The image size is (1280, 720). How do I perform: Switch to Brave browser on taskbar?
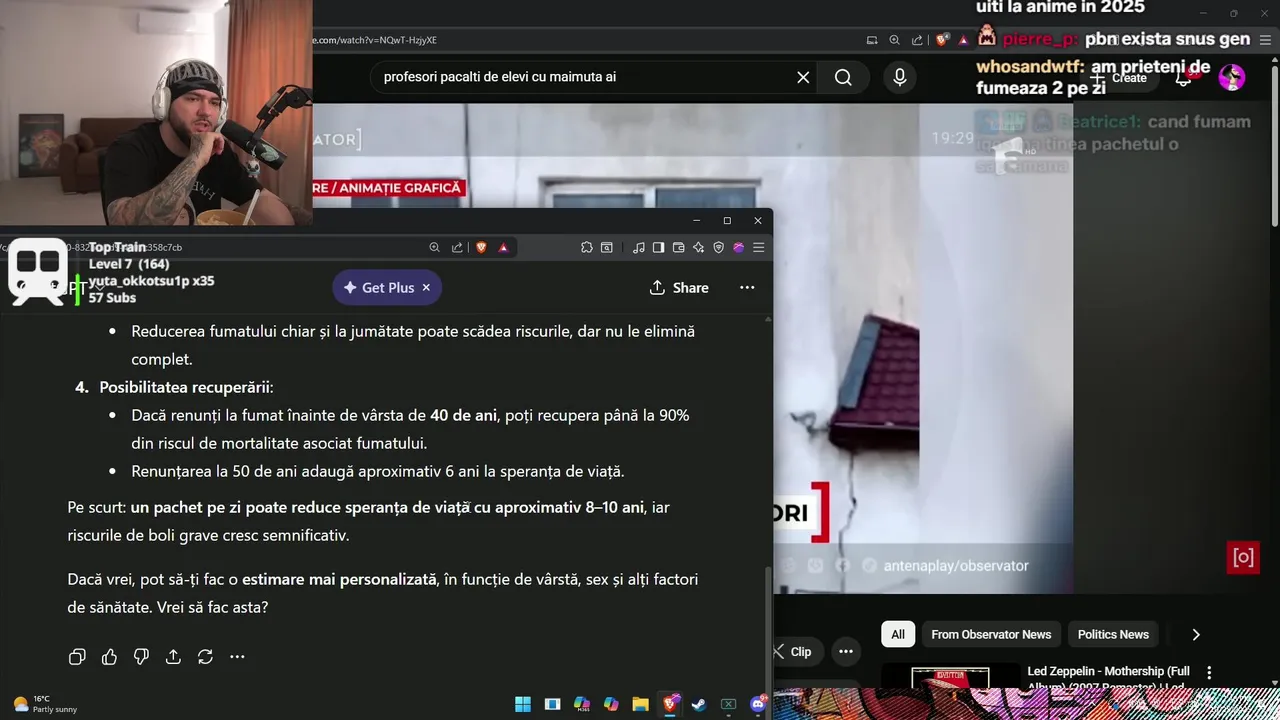(x=670, y=704)
